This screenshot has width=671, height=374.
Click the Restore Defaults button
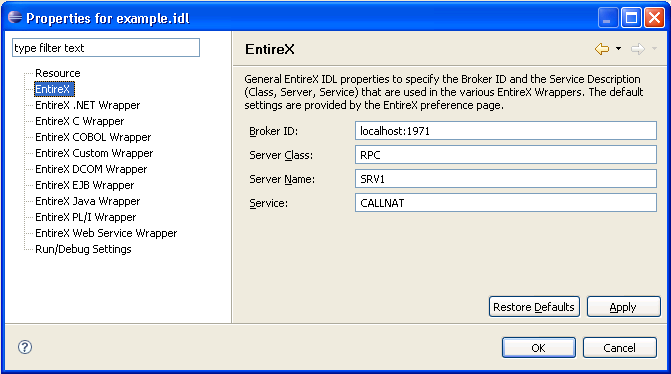click(534, 307)
